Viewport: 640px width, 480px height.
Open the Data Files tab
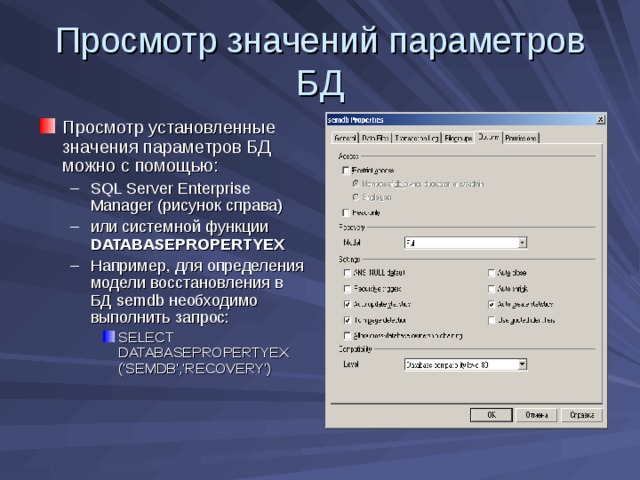(375, 138)
